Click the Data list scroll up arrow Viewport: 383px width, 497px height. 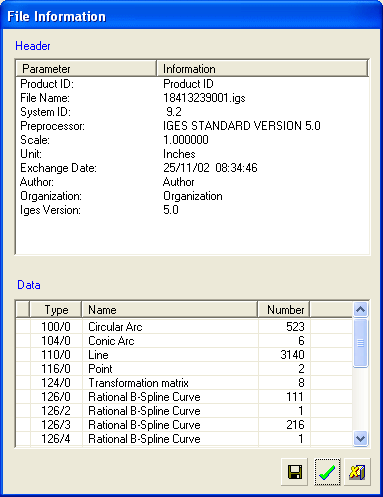click(x=360, y=310)
